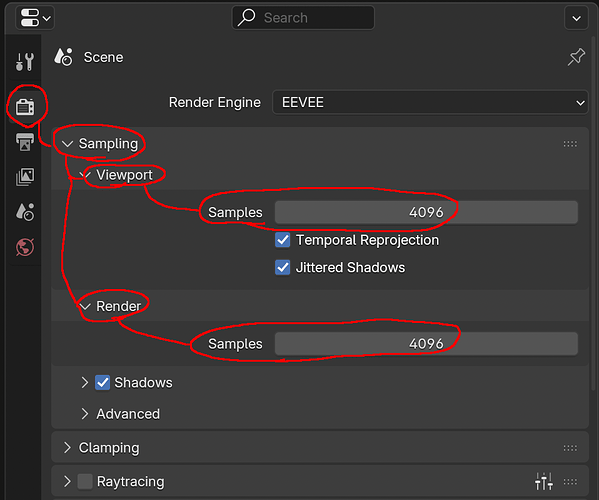599x500 pixels.
Task: Open the Tool properties tab icon
Action: 25,61
